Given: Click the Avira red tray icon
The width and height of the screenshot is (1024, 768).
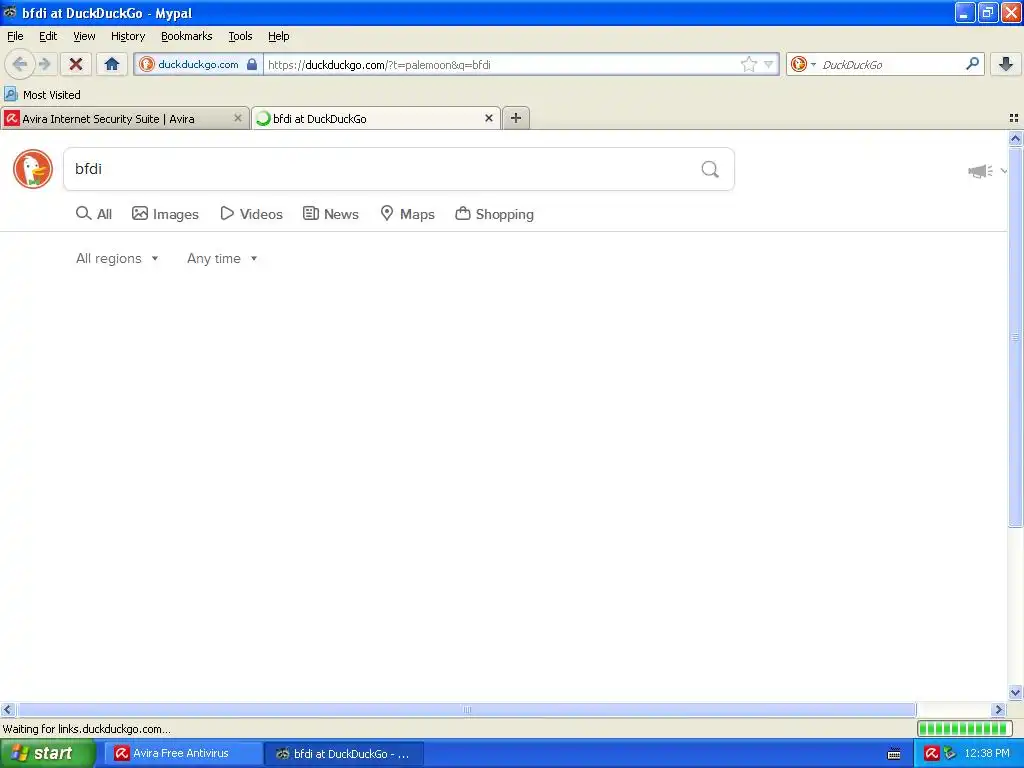Looking at the screenshot, I should [x=931, y=753].
